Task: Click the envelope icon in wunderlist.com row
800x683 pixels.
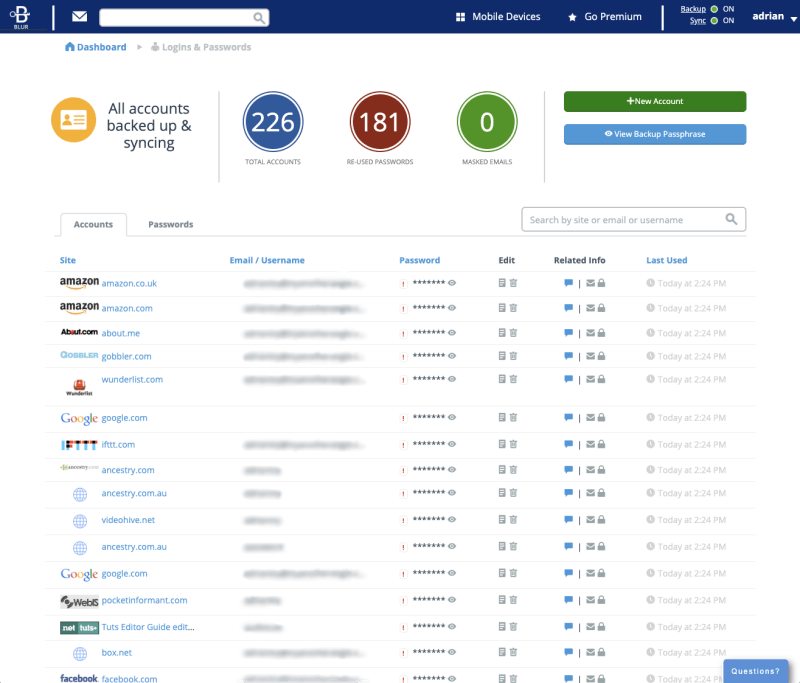Action: click(x=590, y=379)
